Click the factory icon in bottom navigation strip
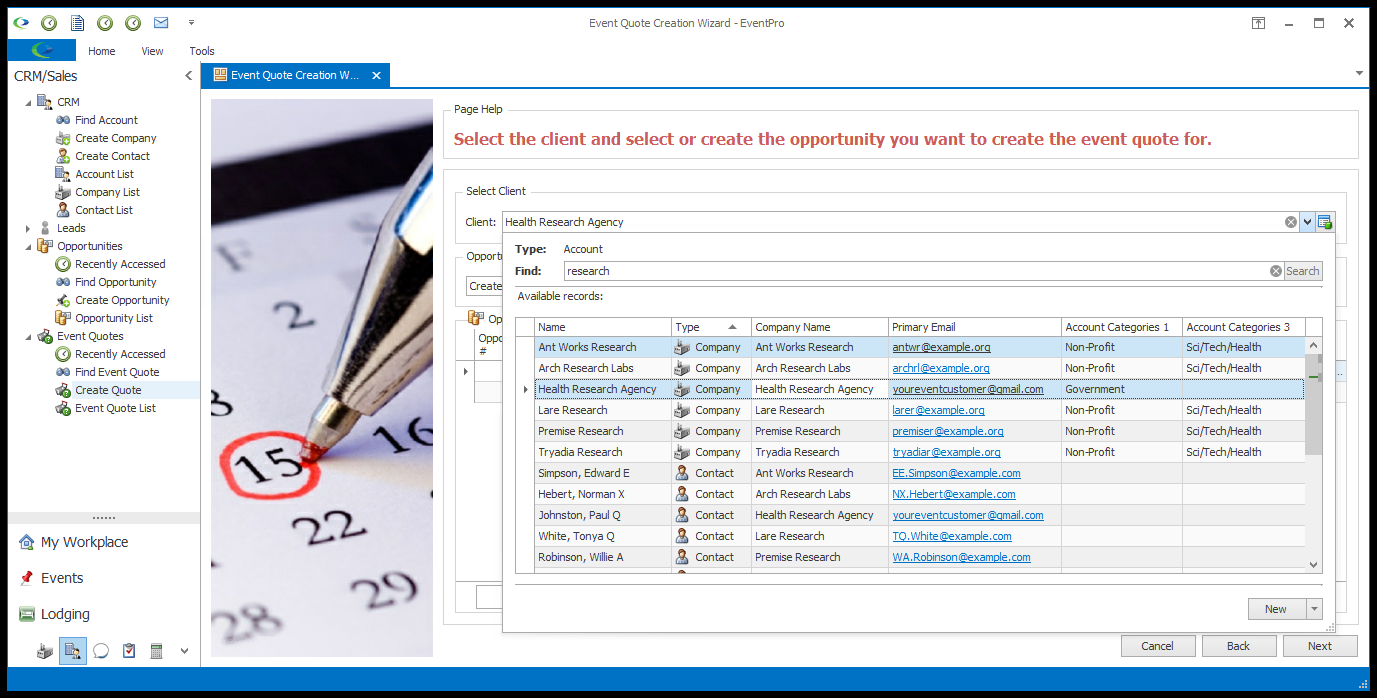Viewport: 1377px width, 698px height. [45, 651]
